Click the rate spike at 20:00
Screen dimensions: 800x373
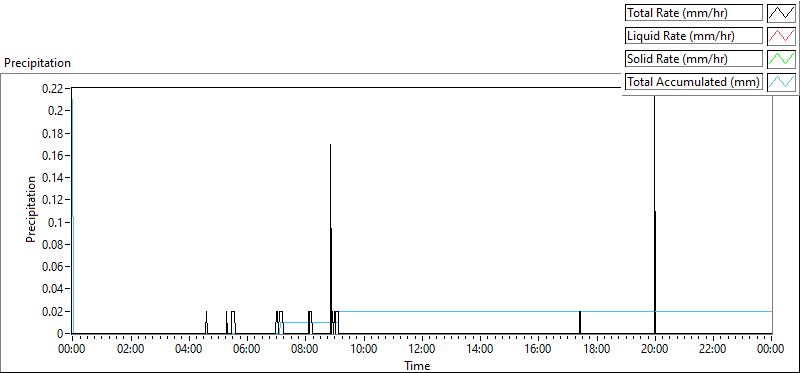pos(655,214)
